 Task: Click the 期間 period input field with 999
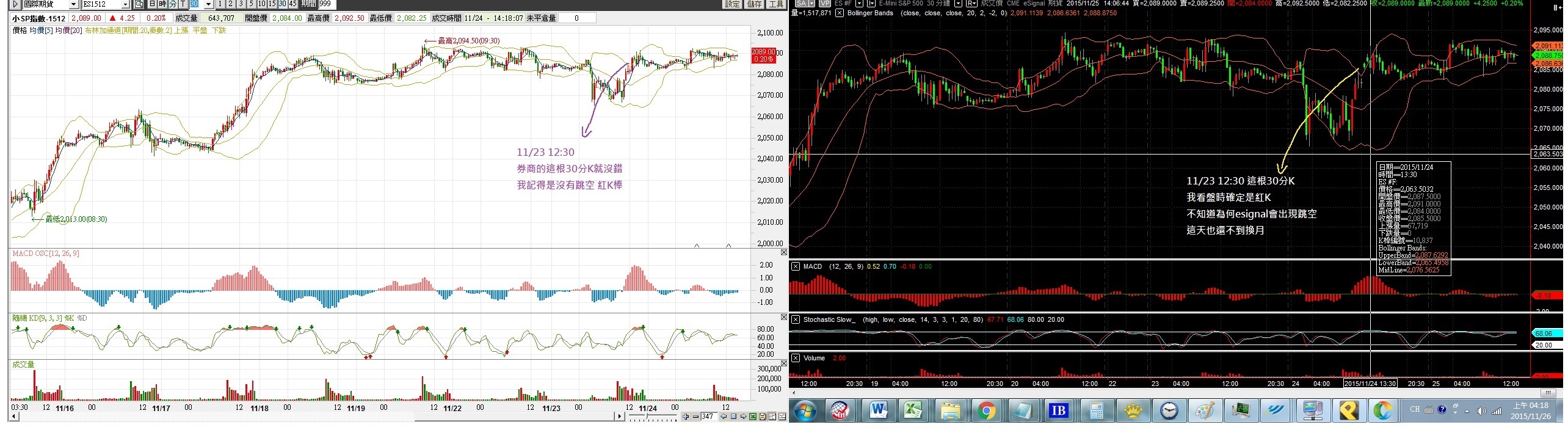[327, 4]
